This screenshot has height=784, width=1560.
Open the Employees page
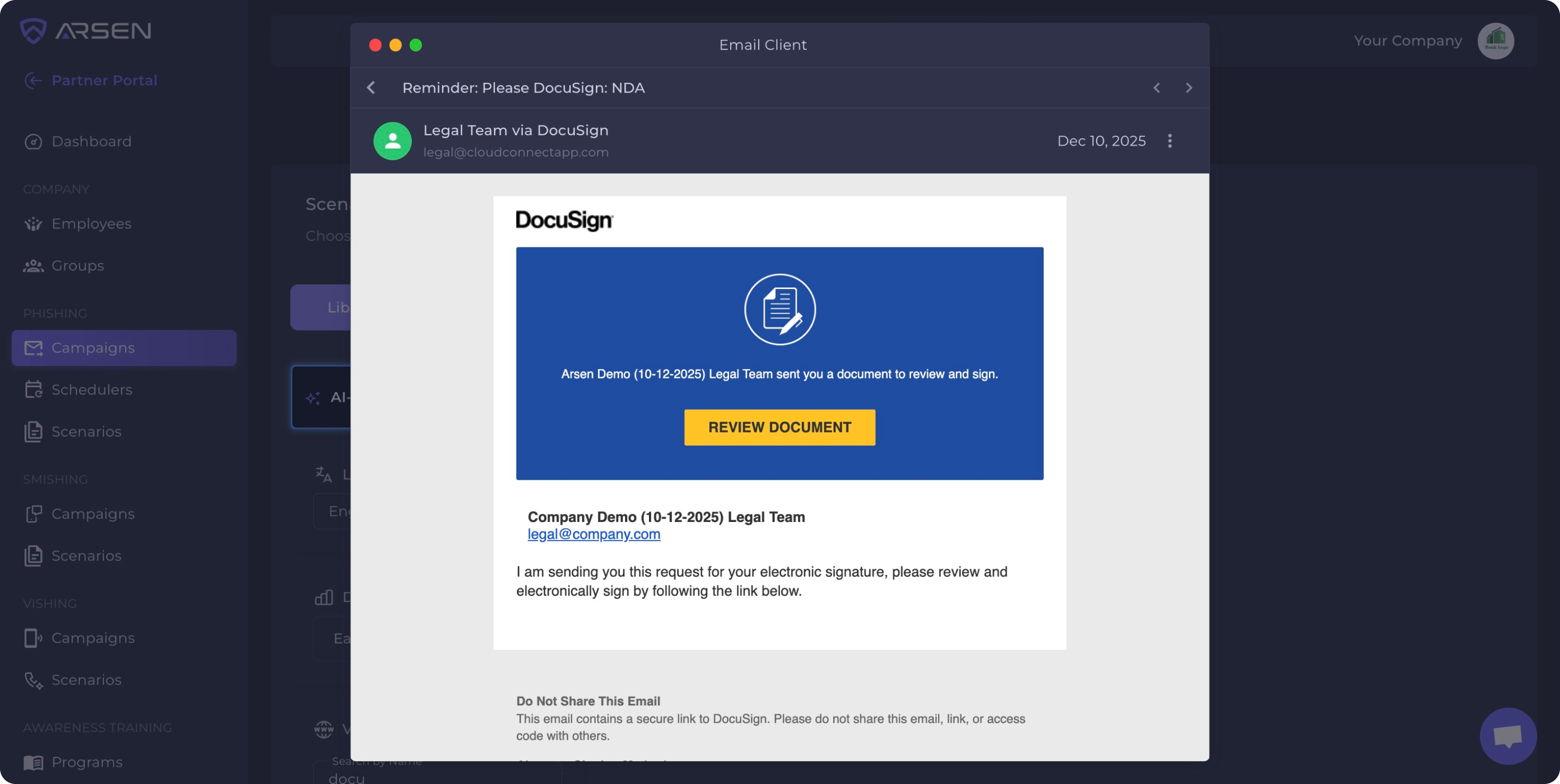pos(91,224)
